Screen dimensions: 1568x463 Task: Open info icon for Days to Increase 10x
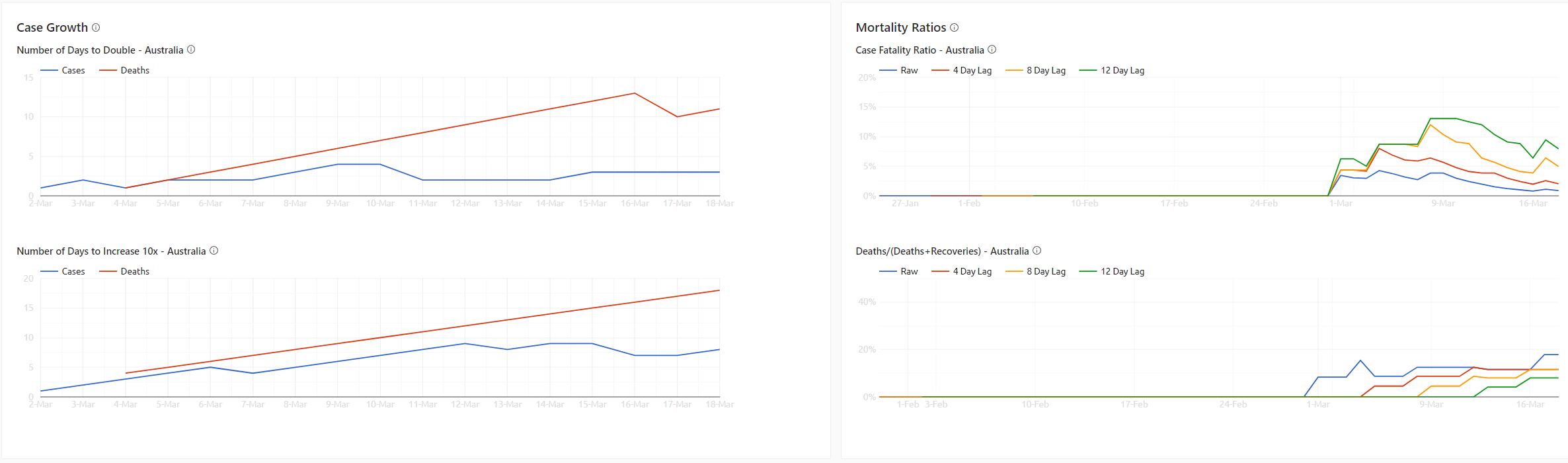(x=214, y=251)
